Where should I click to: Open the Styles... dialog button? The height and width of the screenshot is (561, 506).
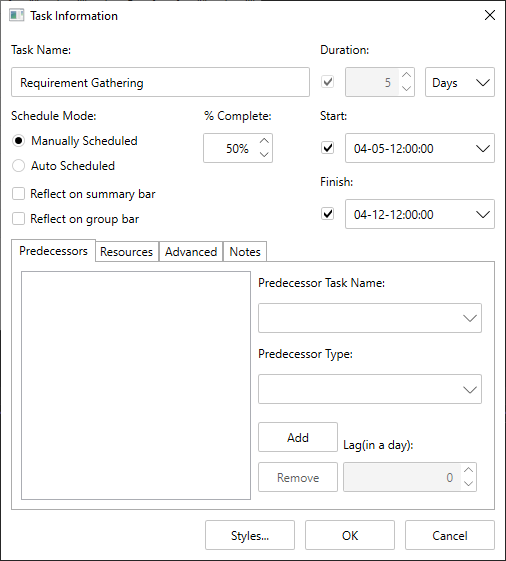(x=250, y=535)
